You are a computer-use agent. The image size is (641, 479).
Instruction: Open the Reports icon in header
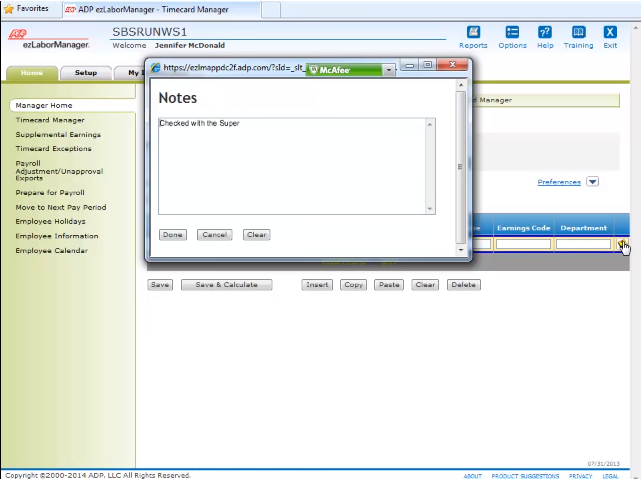(473, 32)
